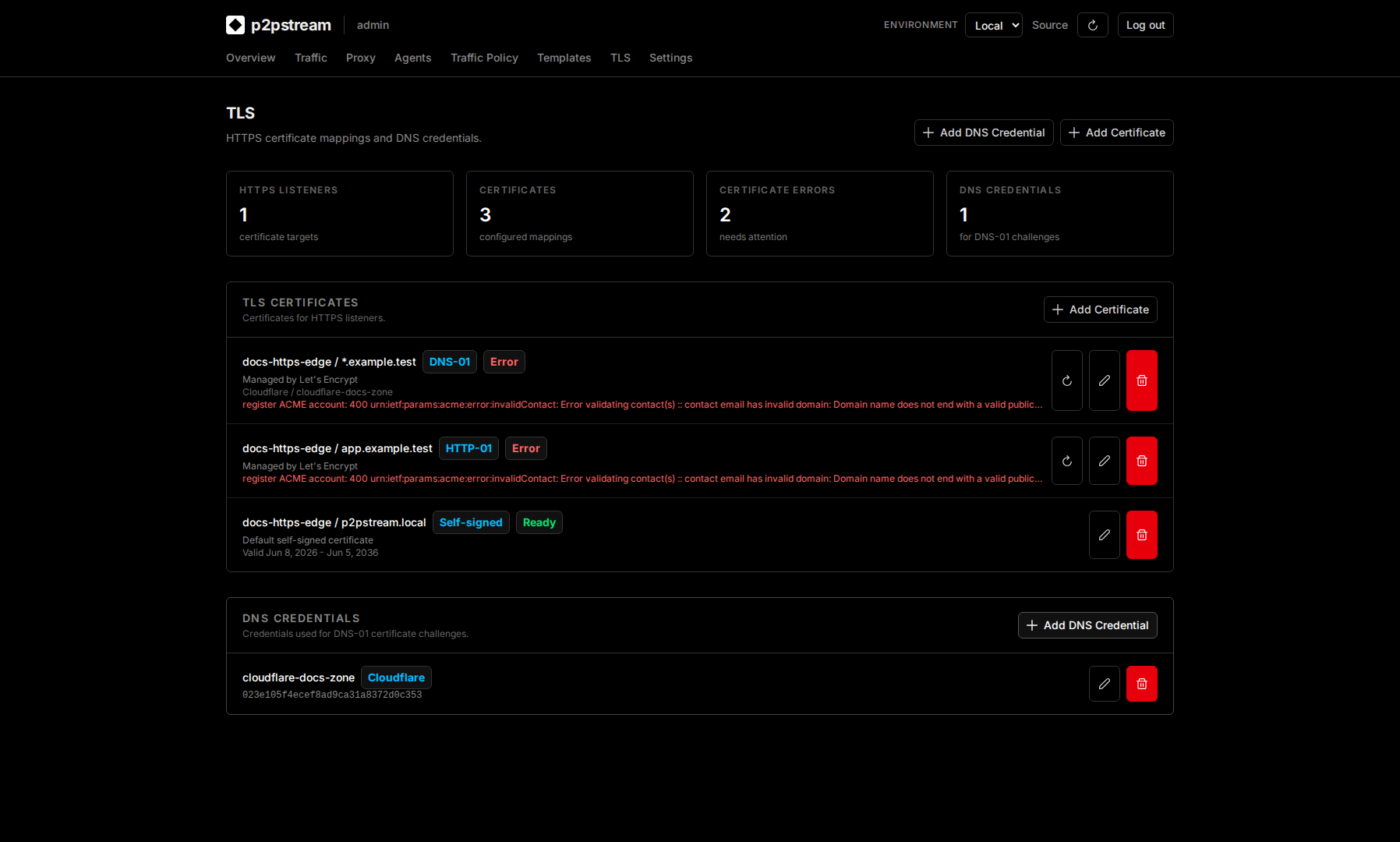Screen dimensions: 1400x842
Task: Click the Self-signed badge
Action: (x=471, y=522)
